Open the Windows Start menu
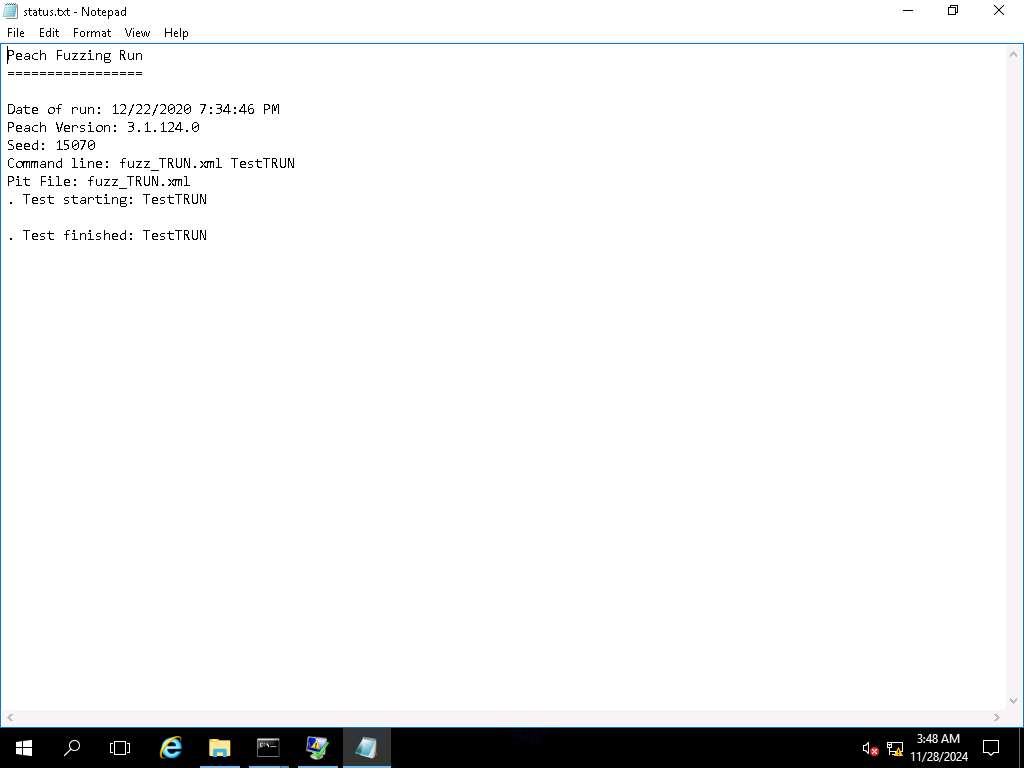Image resolution: width=1024 pixels, height=768 pixels. click(23, 747)
